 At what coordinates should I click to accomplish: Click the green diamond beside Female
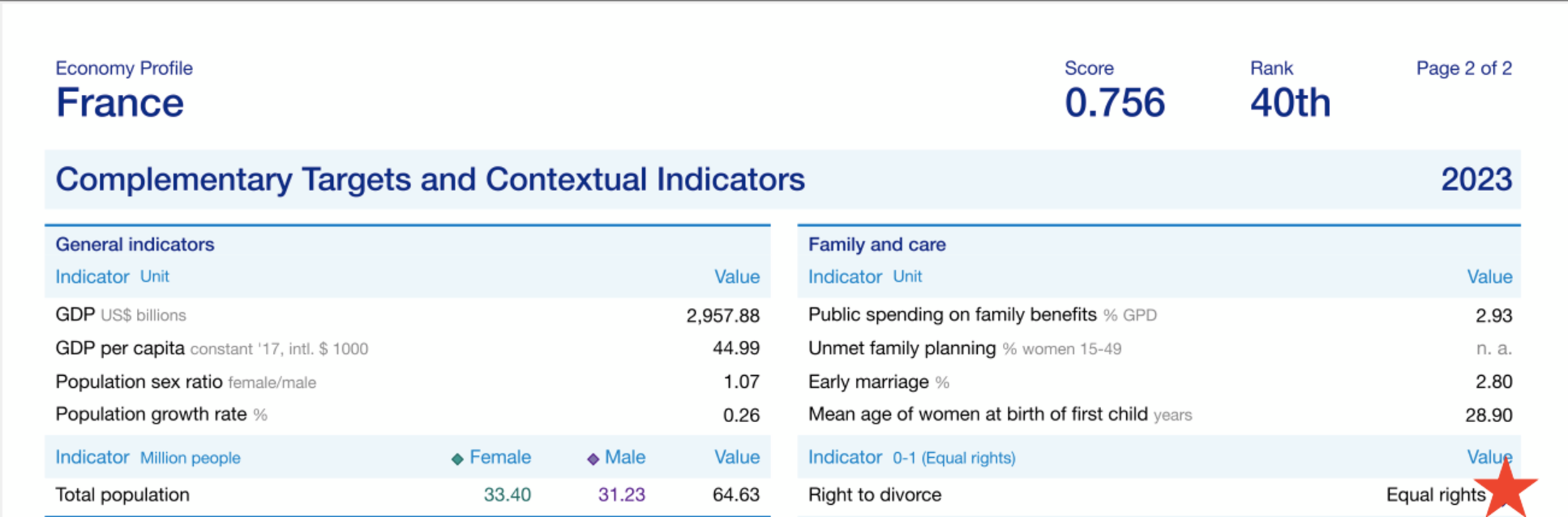(458, 459)
